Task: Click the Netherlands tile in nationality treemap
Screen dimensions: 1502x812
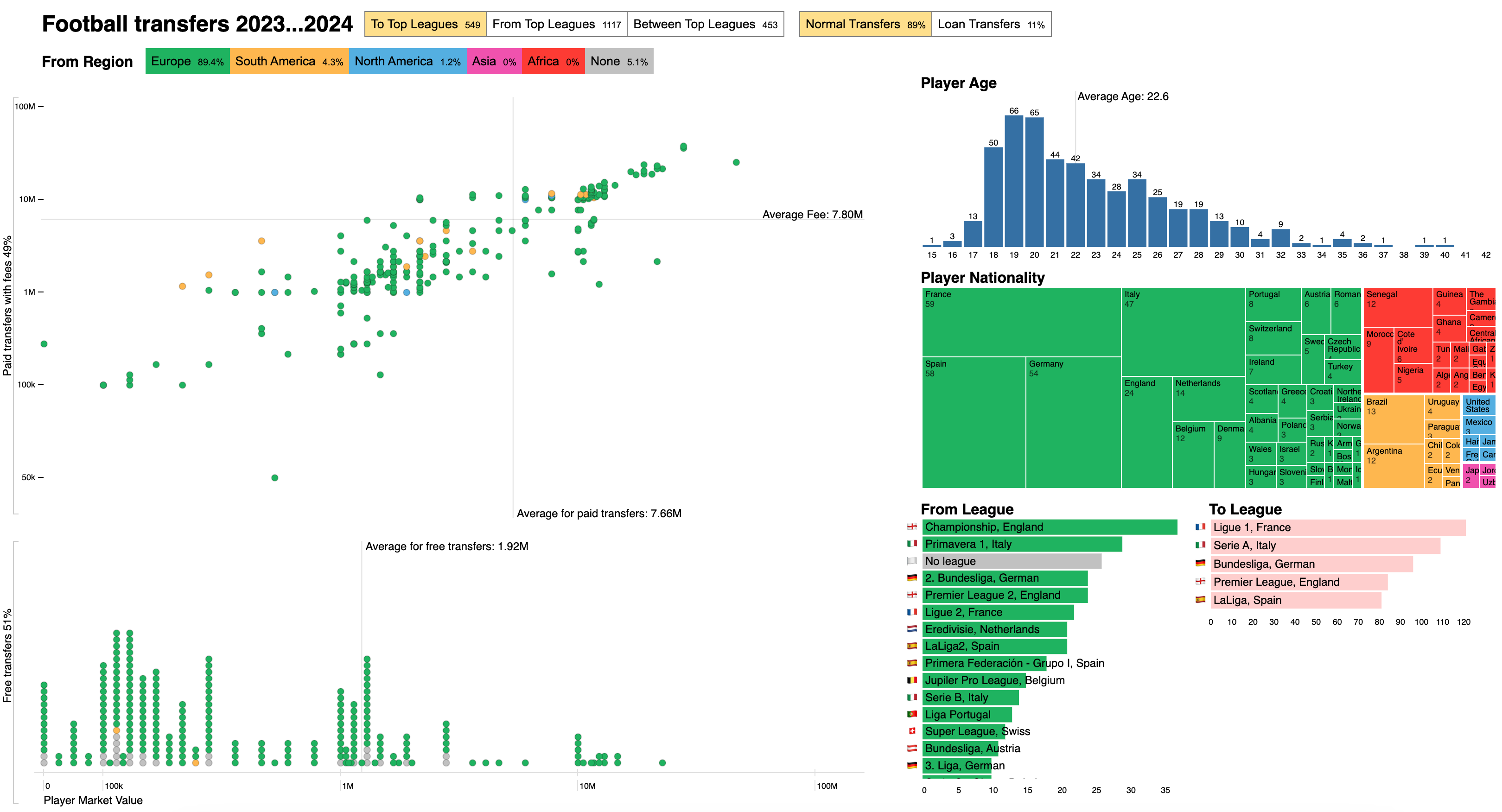Action: coord(1209,400)
